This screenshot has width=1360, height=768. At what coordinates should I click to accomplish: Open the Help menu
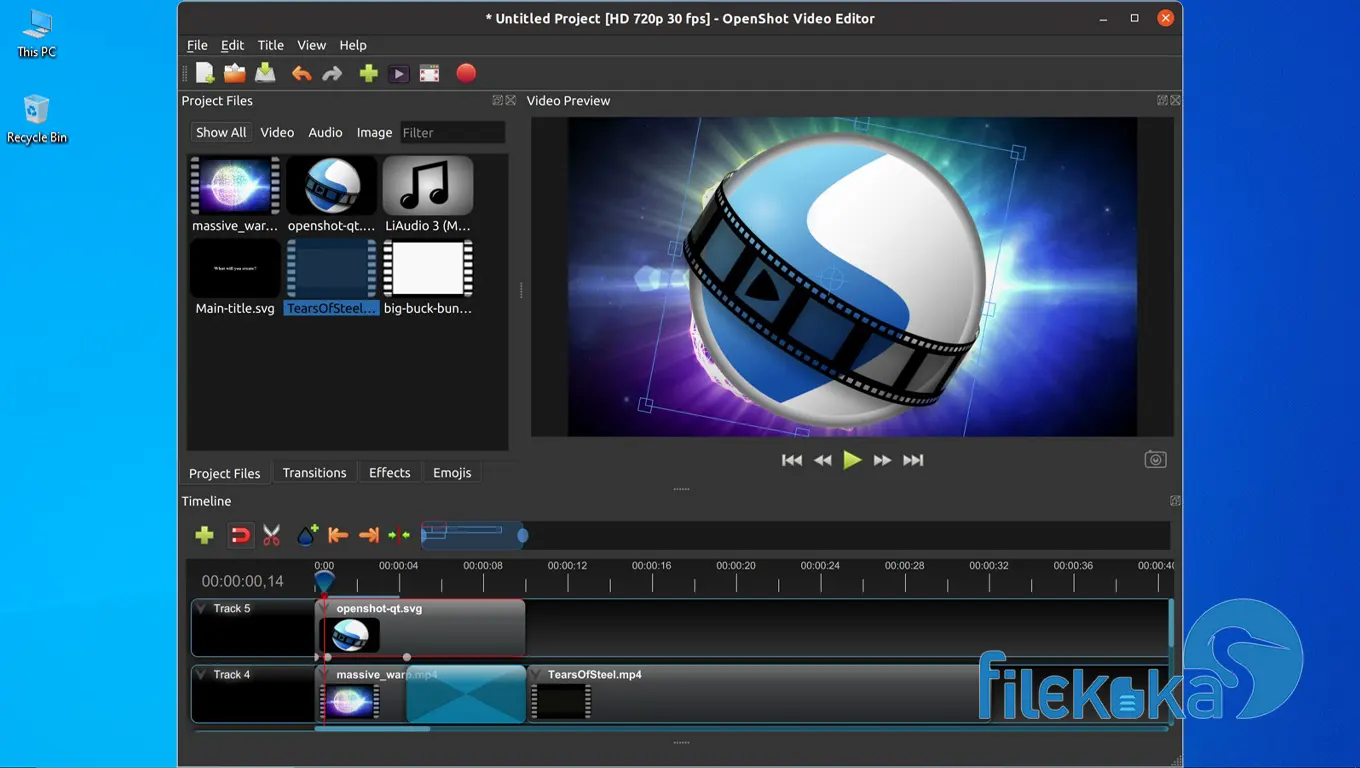[x=353, y=45]
